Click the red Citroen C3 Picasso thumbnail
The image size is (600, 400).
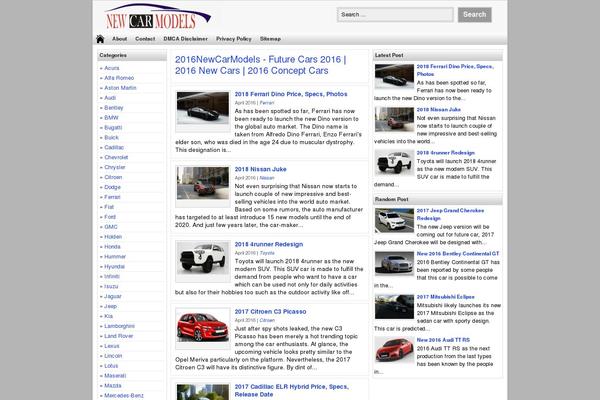pos(203,327)
